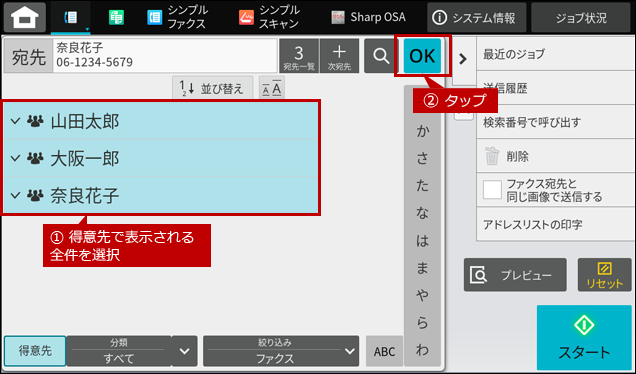
Task: Open the blue fax mode icon tab
Action: (x=71, y=17)
